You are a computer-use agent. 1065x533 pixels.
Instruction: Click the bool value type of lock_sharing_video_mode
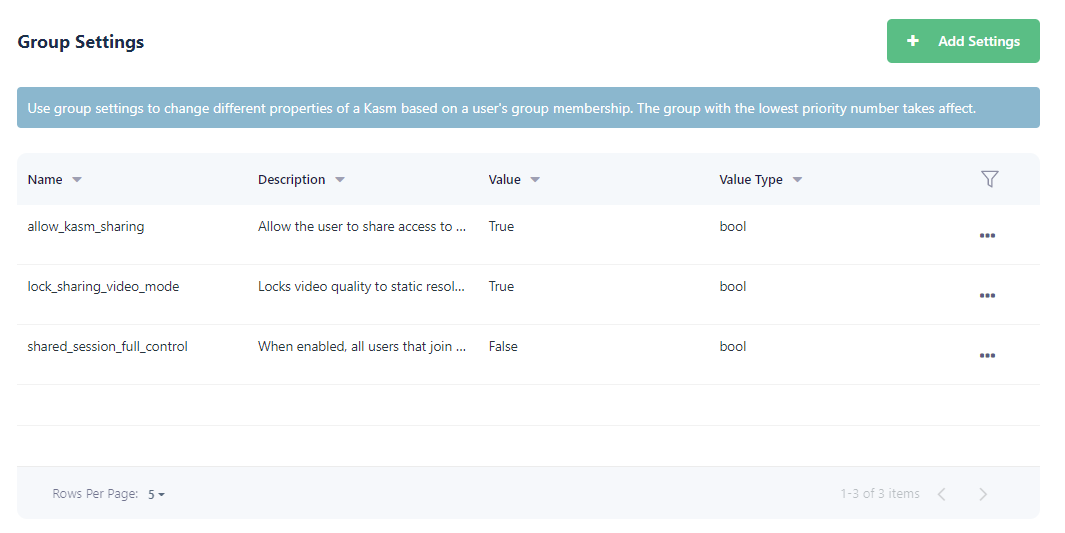coord(732,287)
